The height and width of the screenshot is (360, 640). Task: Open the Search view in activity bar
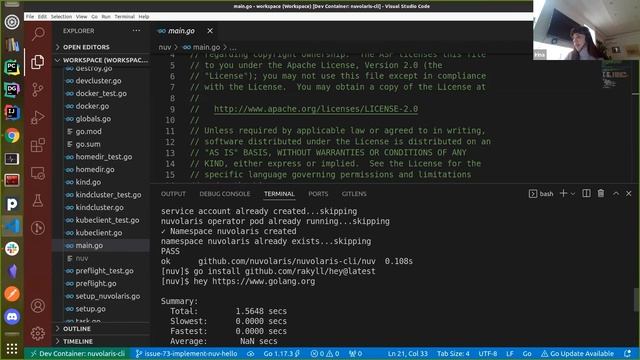(38, 33)
